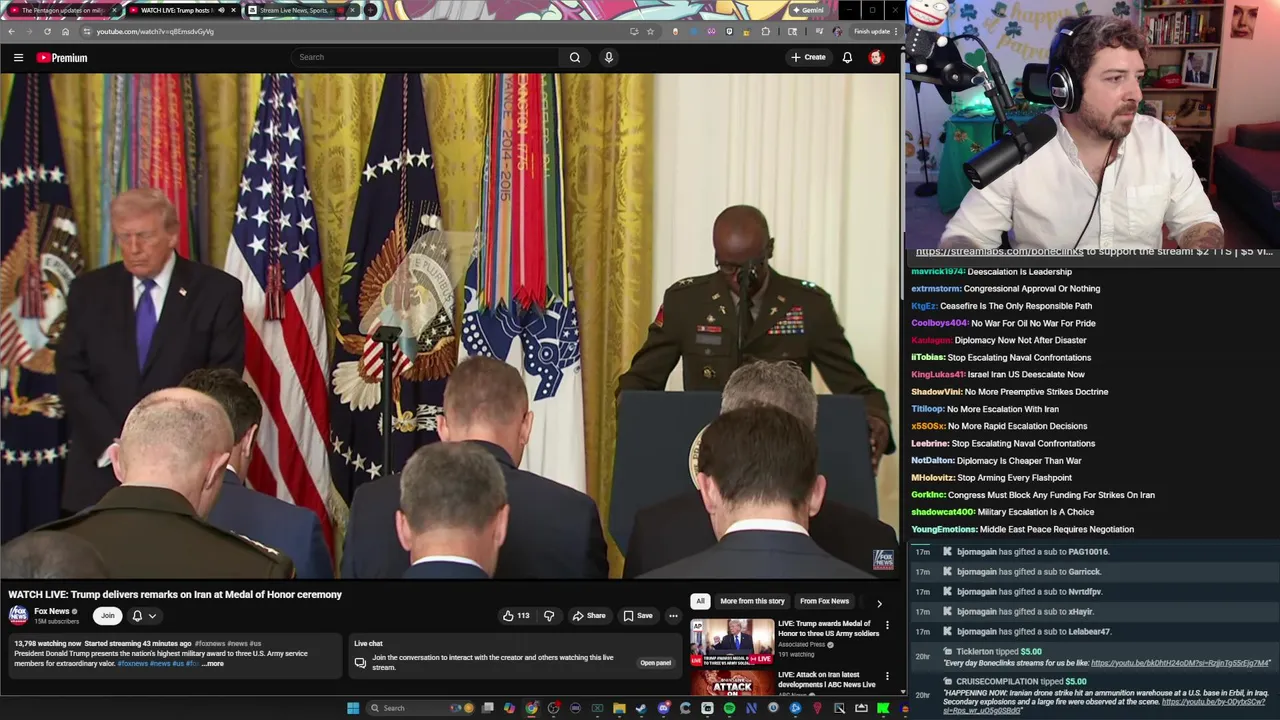This screenshot has height=720, width=1280.
Task: Click bjornagain gifted sub to xHayir row
Action: click(1094, 612)
